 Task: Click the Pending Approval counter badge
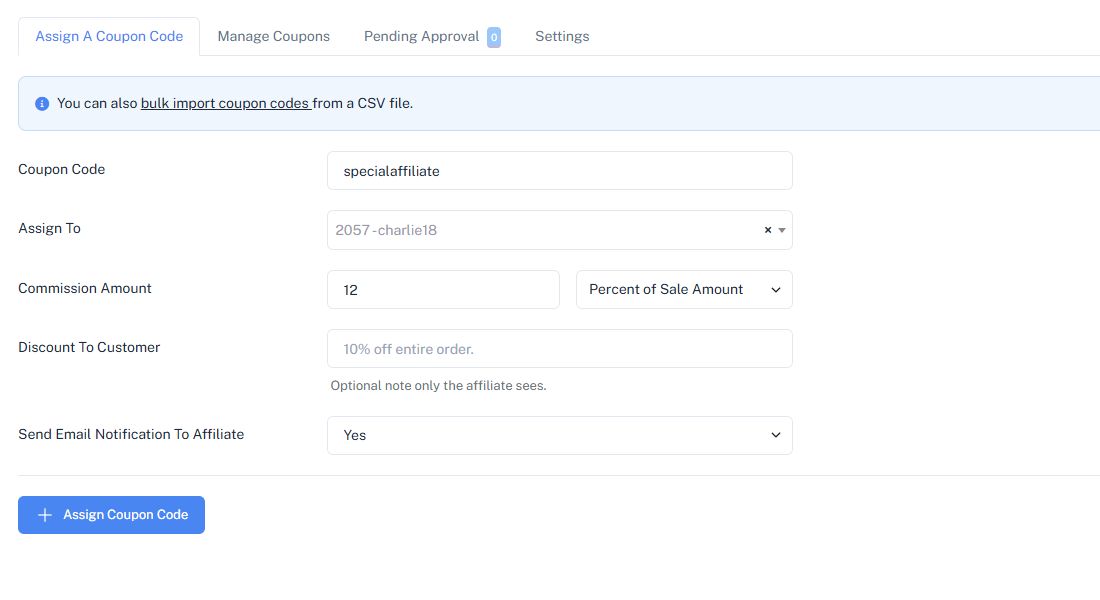tap(494, 35)
